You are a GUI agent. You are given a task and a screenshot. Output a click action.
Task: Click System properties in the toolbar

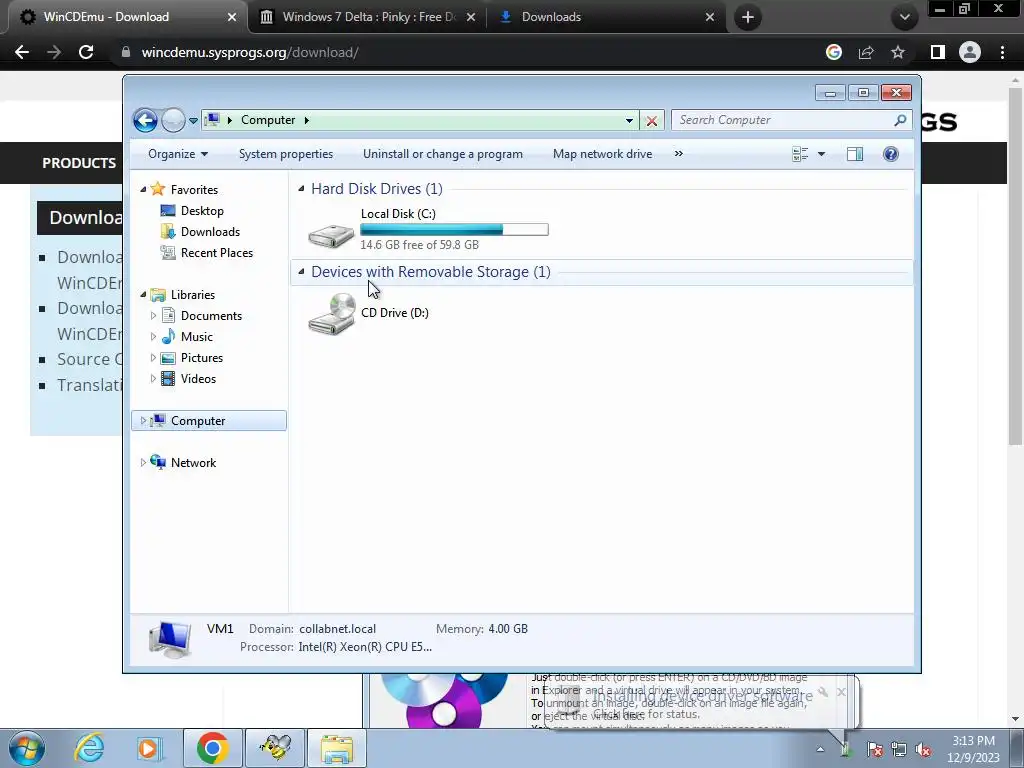click(286, 154)
